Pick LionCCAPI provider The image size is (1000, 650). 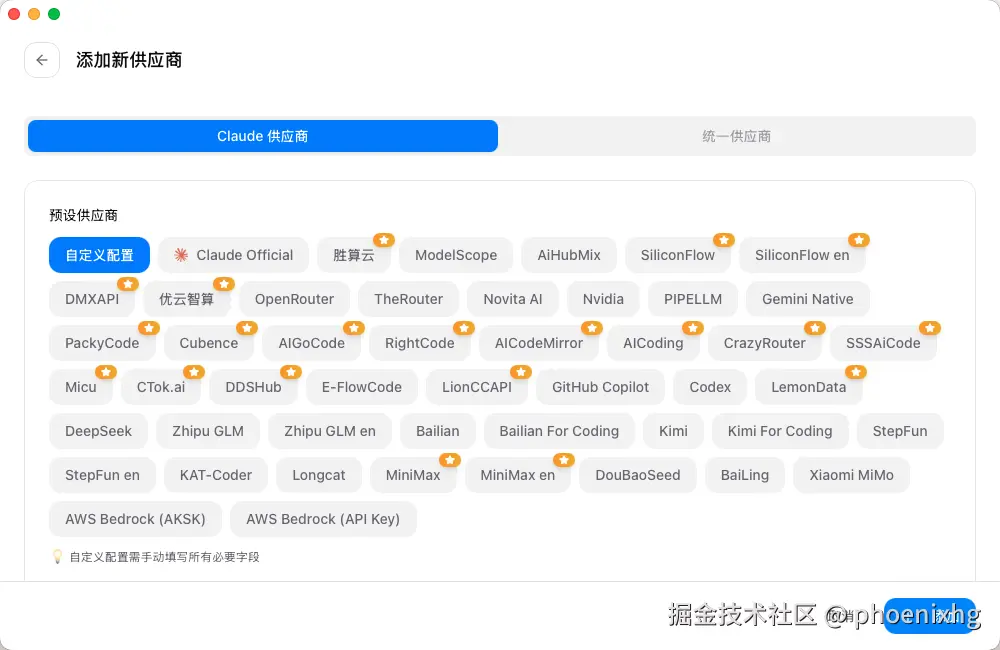(x=477, y=387)
